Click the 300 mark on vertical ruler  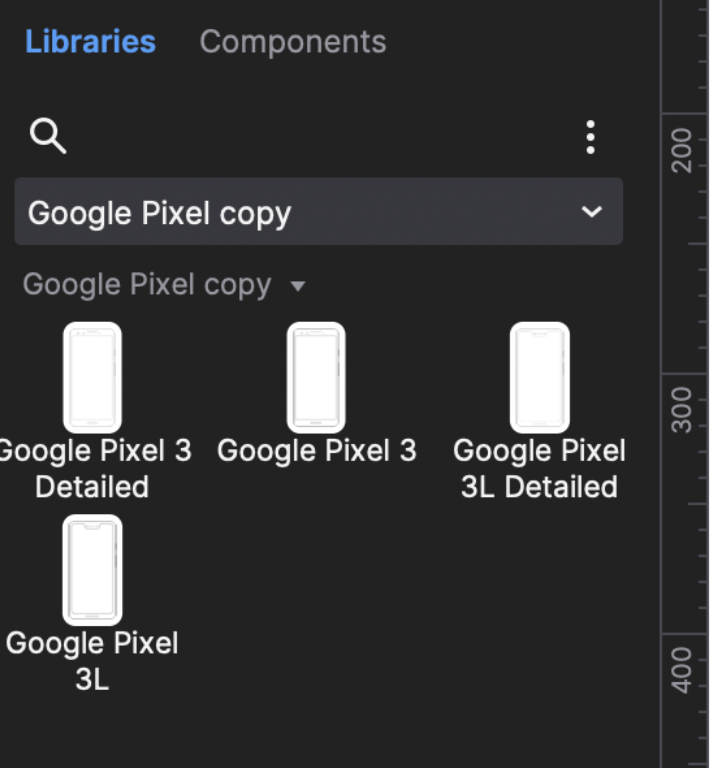click(682, 409)
